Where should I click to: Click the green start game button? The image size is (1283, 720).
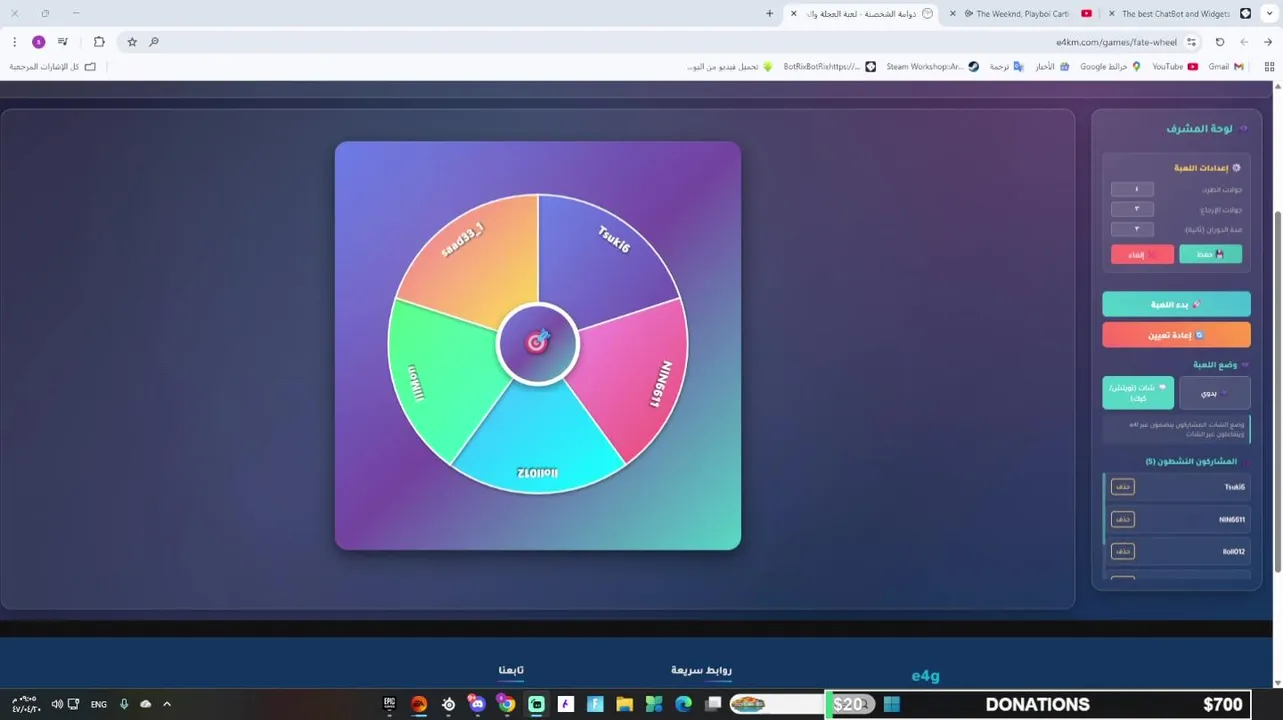1176,304
